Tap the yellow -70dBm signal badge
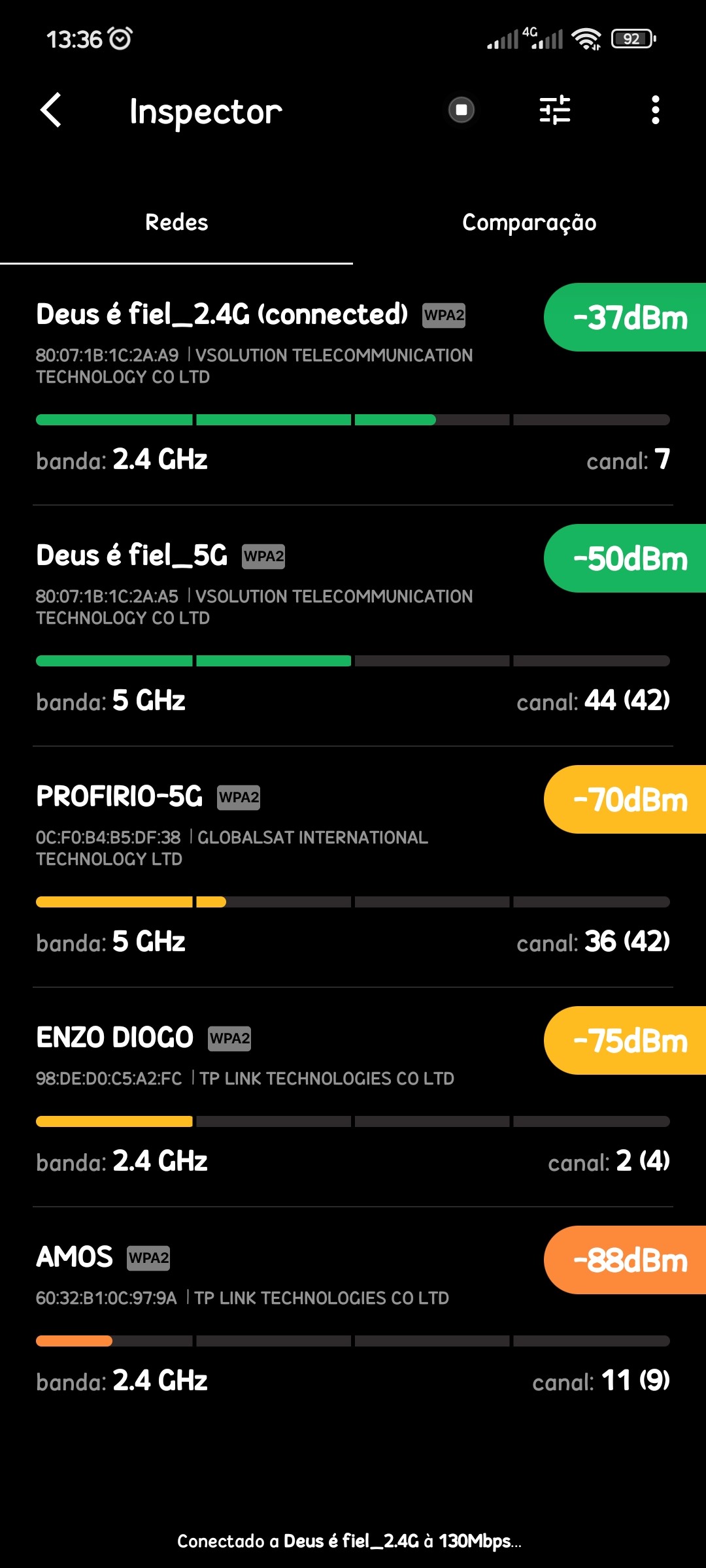The width and height of the screenshot is (706, 1568). pos(629,800)
